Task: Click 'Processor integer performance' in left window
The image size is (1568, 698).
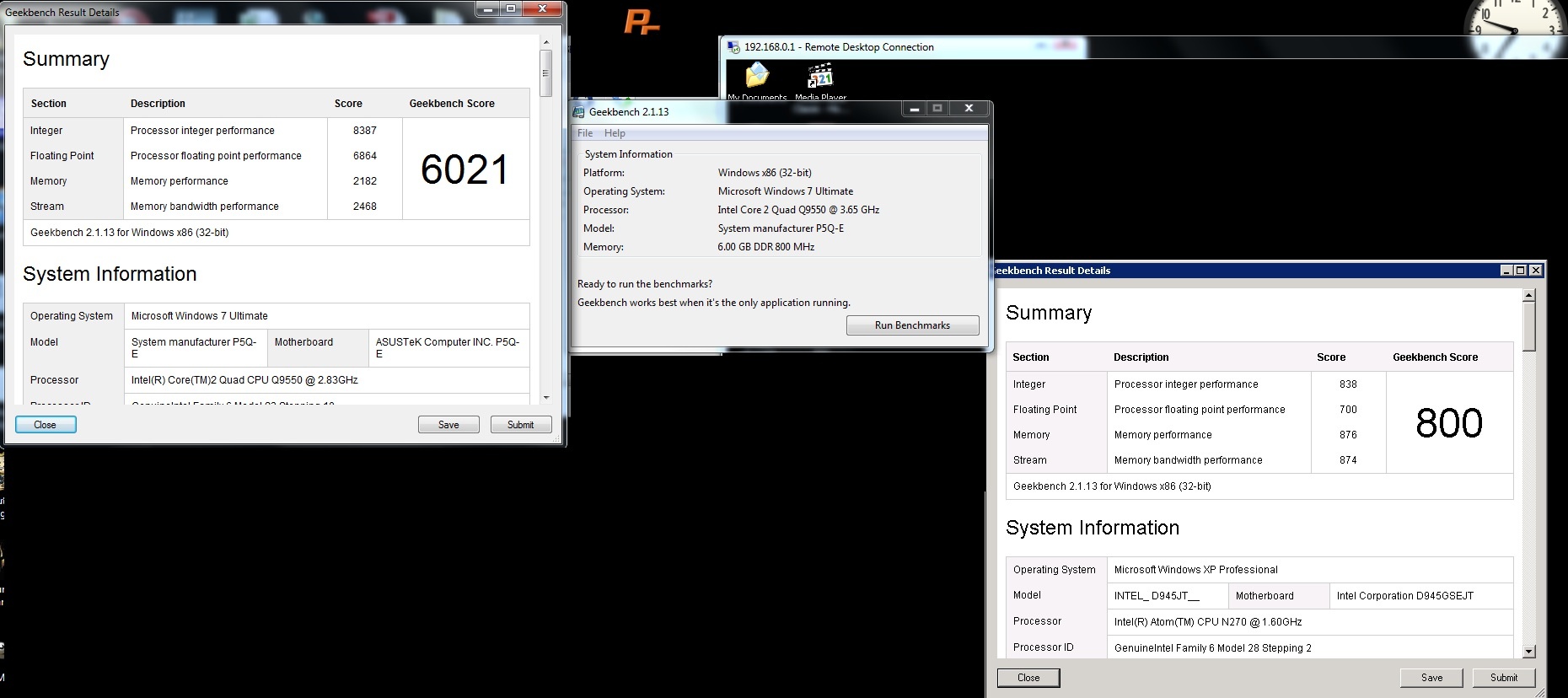Action: coord(202,131)
